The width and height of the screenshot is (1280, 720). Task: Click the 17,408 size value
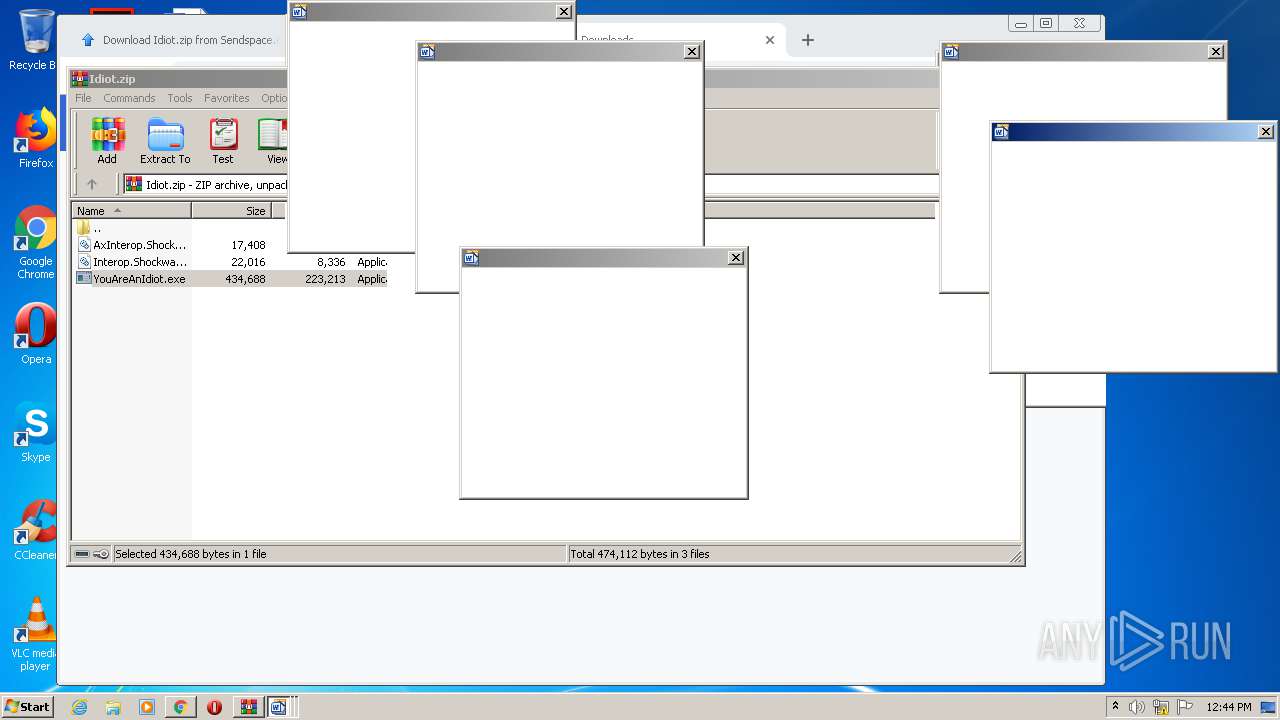248,245
